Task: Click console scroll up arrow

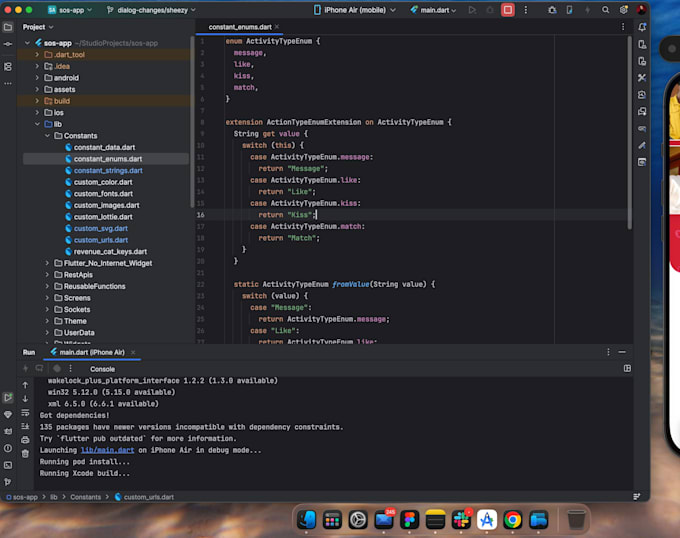Action: pos(25,385)
